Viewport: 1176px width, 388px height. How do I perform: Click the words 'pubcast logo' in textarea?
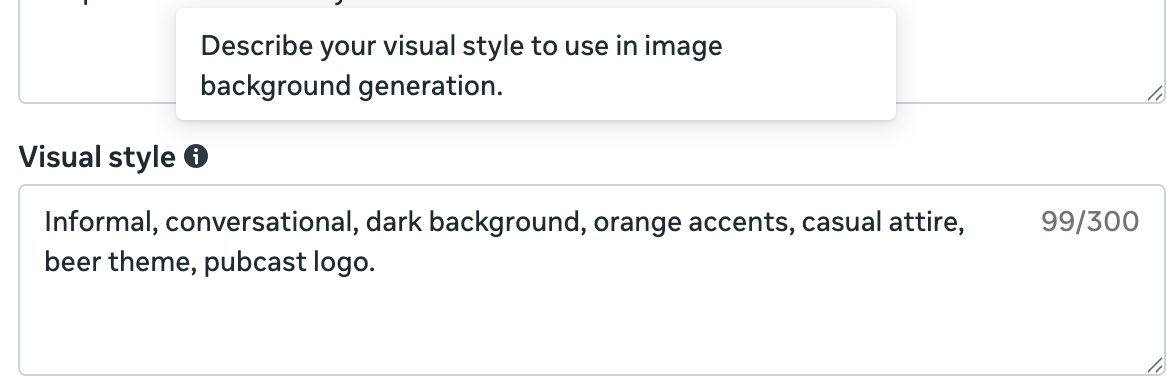[285, 262]
